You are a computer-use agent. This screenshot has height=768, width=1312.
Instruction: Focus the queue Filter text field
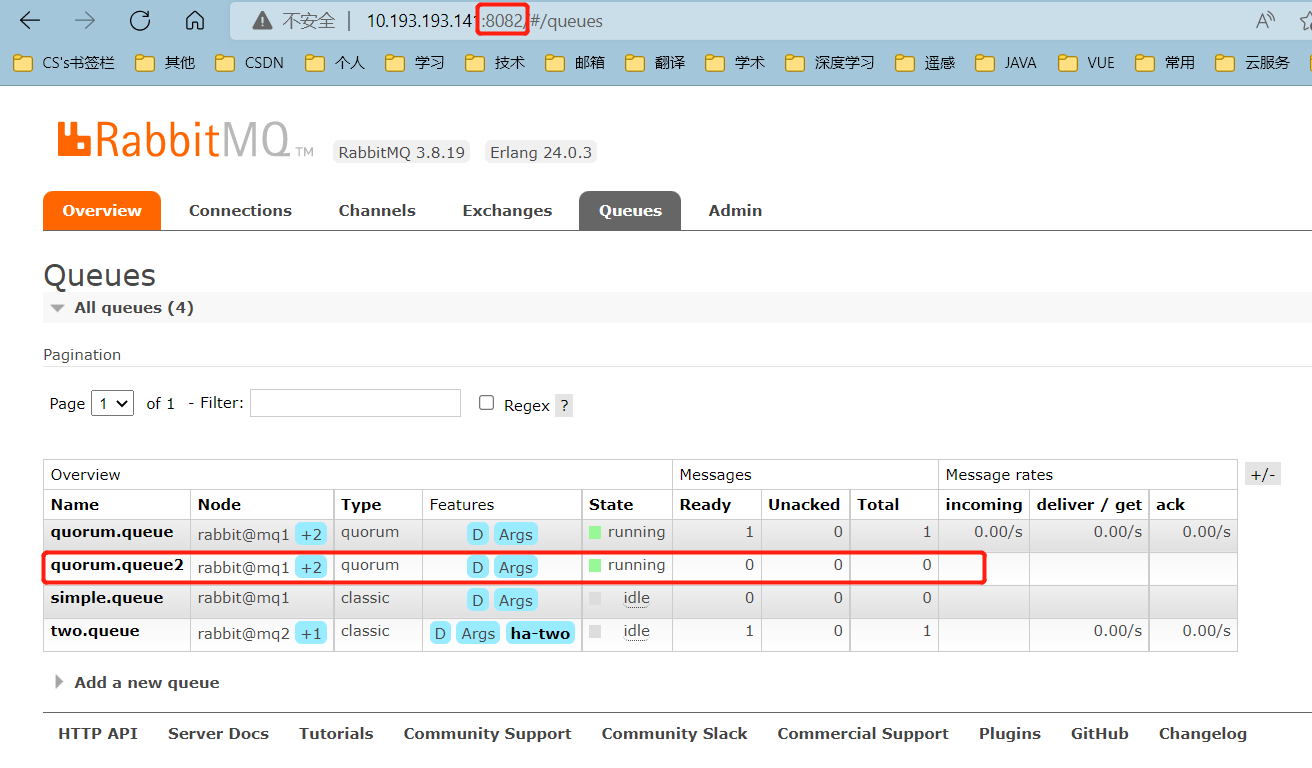[355, 403]
